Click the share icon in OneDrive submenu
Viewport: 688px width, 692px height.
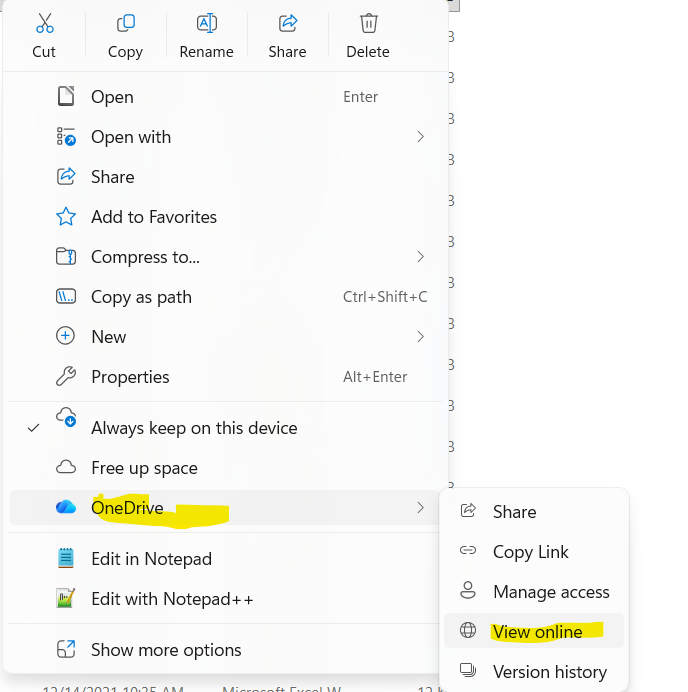pyautogui.click(x=468, y=511)
